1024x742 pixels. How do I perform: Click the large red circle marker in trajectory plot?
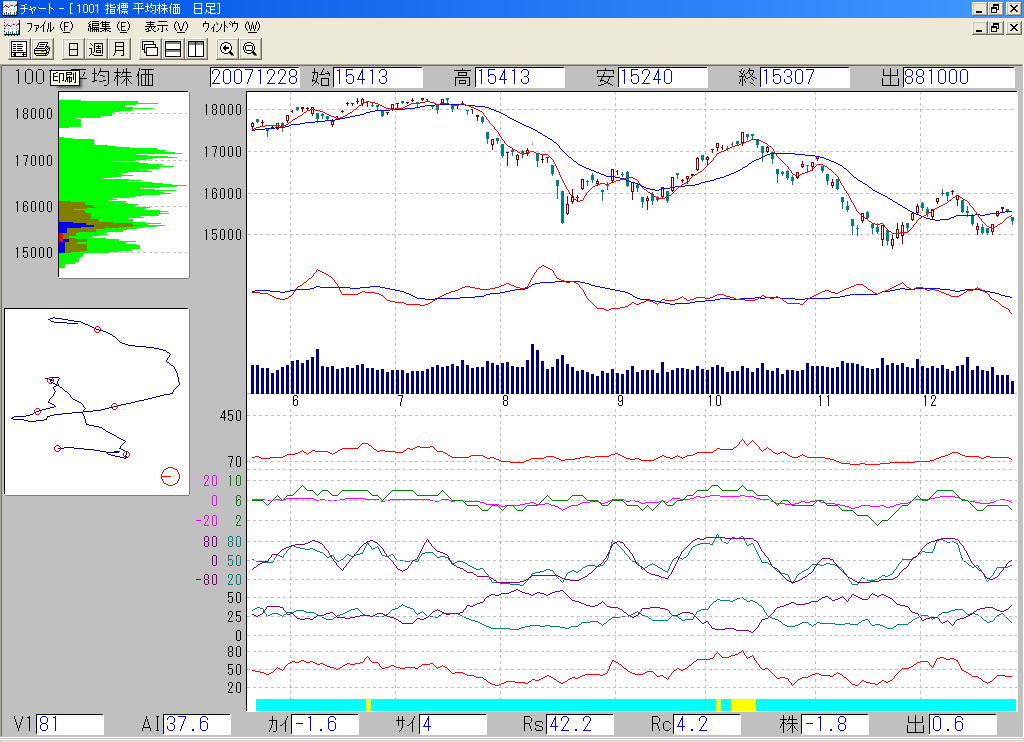click(x=170, y=477)
